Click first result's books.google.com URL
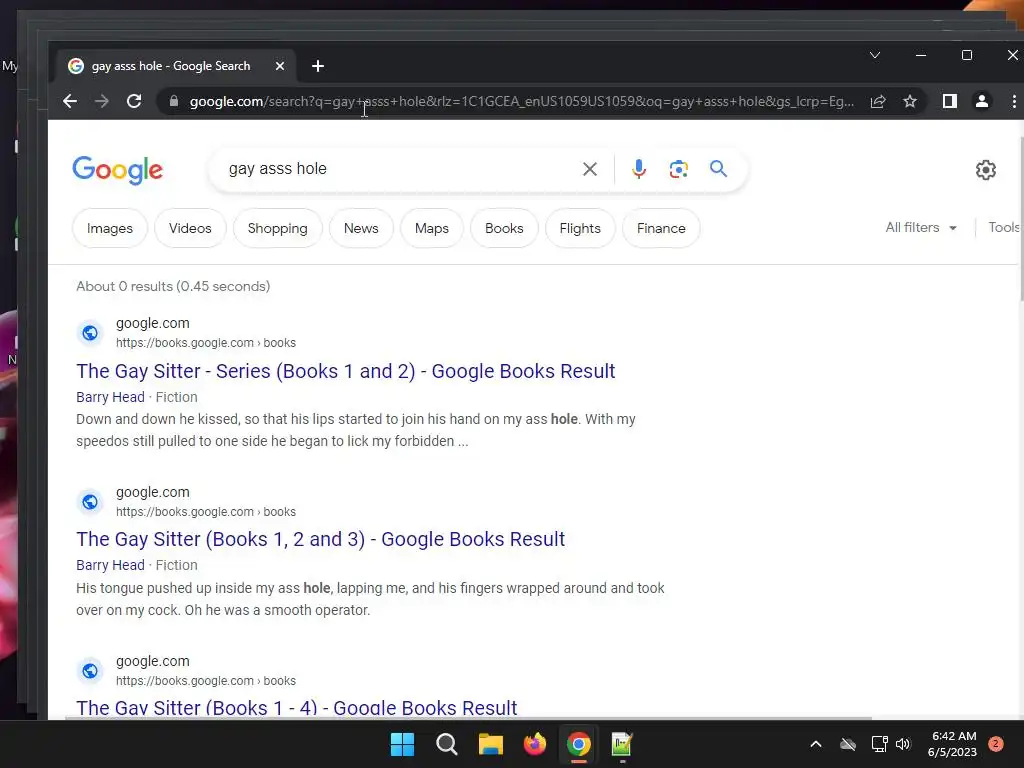The height and width of the screenshot is (768, 1024). pyautogui.click(x=206, y=343)
